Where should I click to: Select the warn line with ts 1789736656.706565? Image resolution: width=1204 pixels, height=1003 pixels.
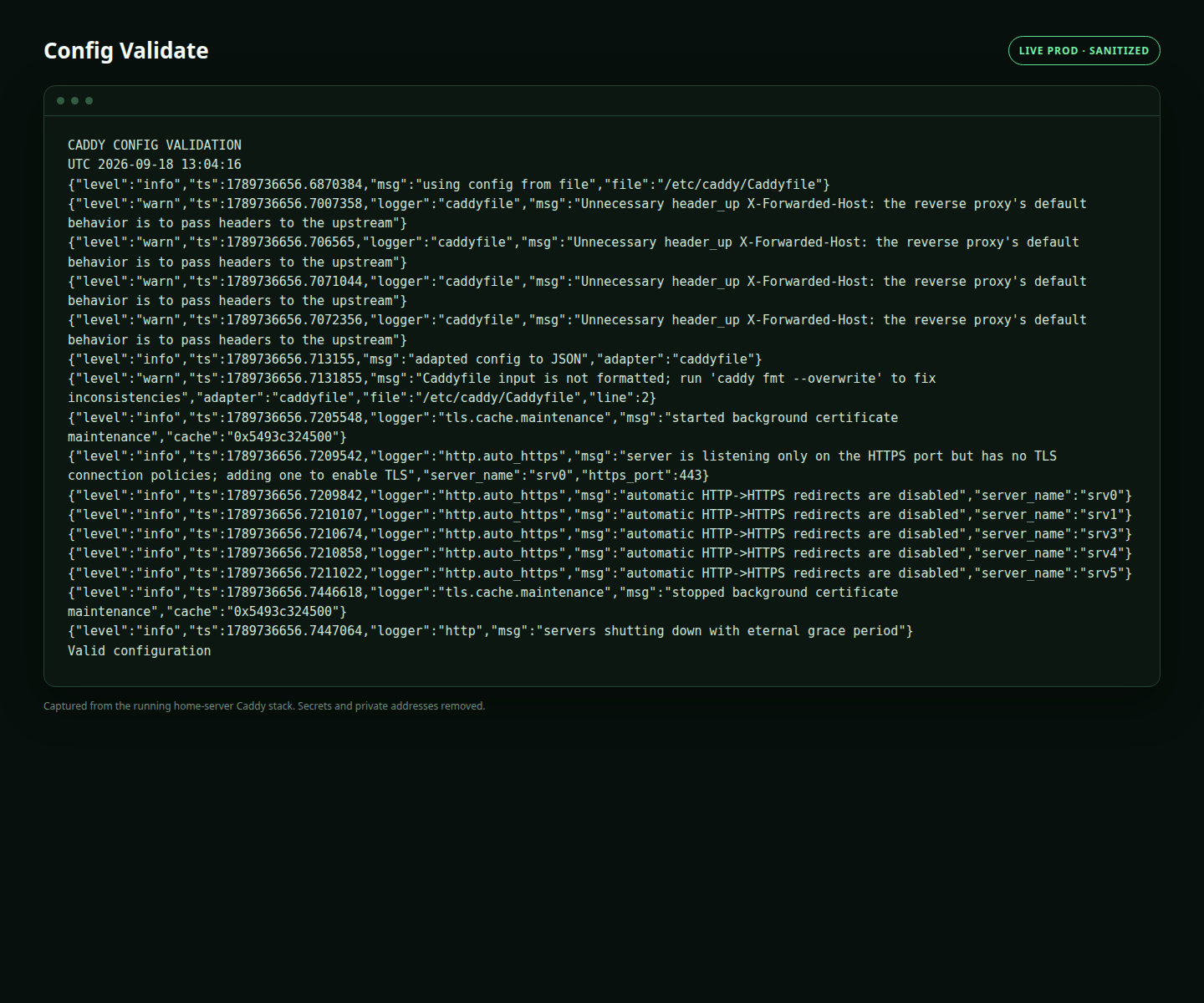click(x=574, y=252)
